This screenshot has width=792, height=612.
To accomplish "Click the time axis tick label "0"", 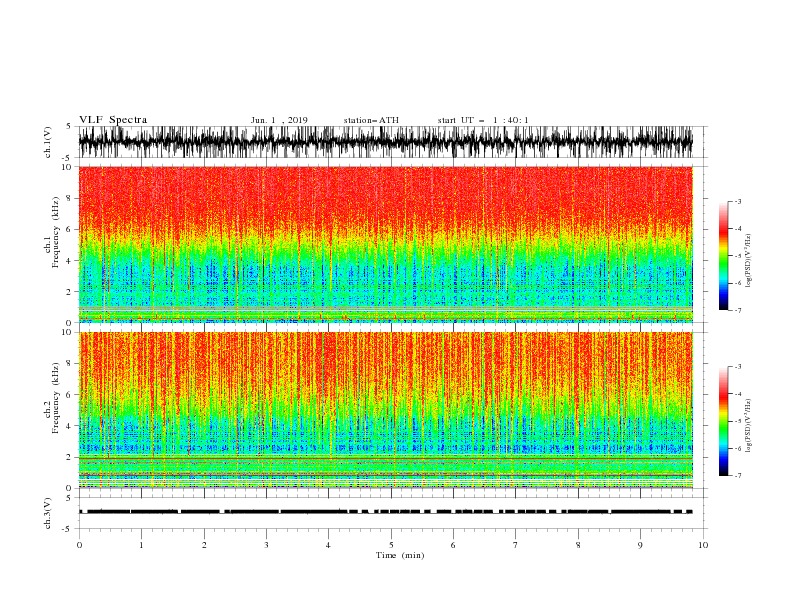I will tap(79, 545).
